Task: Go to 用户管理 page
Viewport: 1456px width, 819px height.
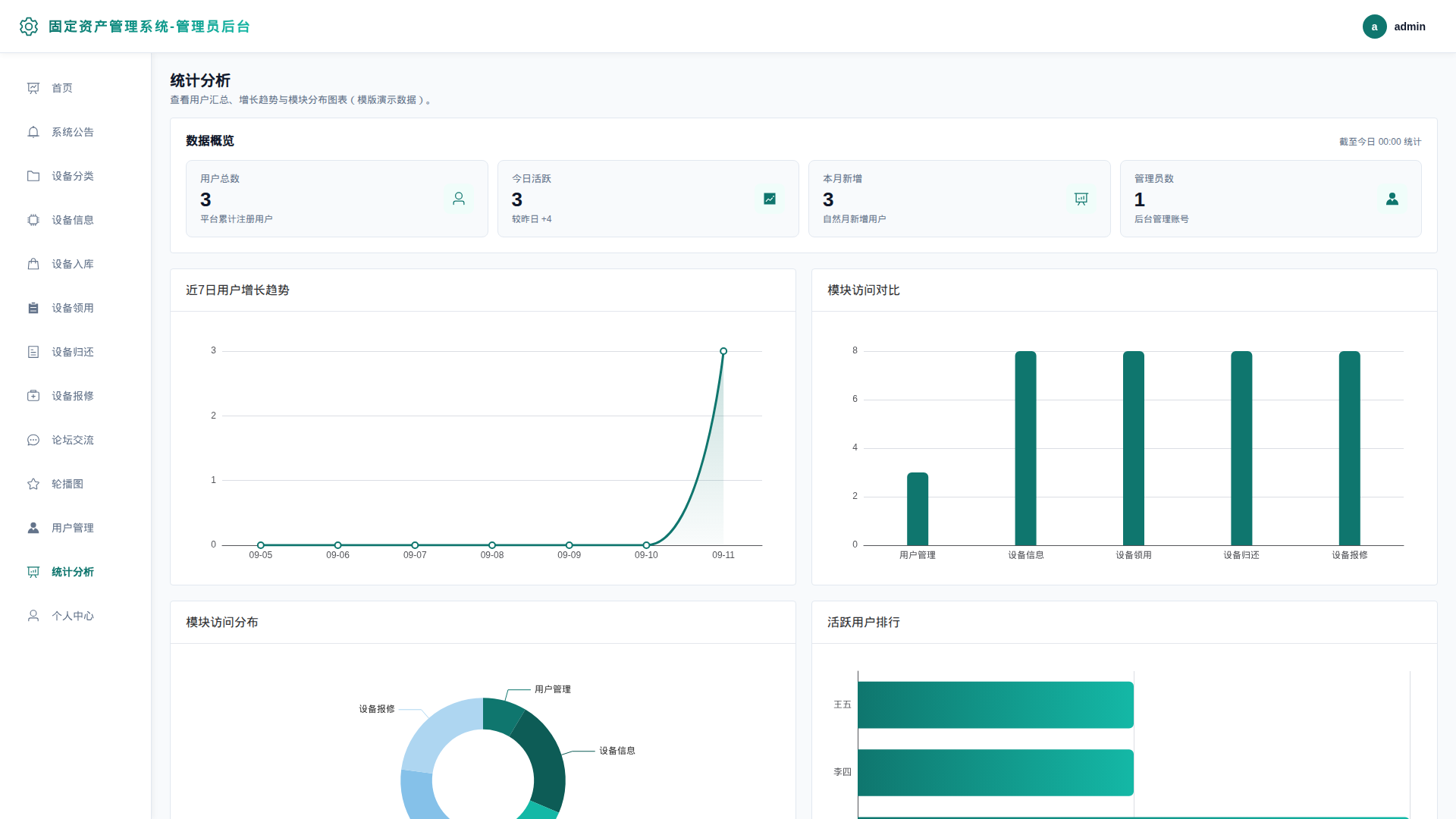Action: (76, 528)
